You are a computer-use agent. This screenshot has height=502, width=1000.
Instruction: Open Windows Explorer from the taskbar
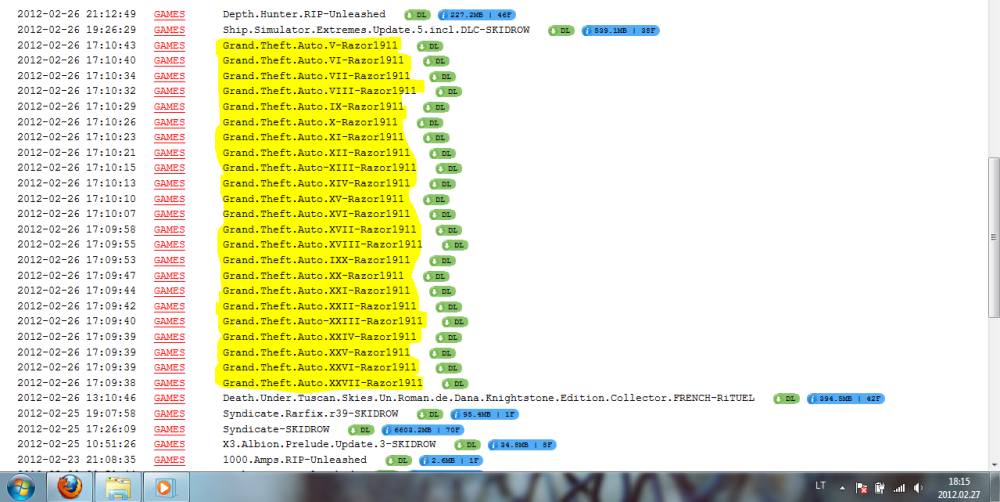[117, 487]
